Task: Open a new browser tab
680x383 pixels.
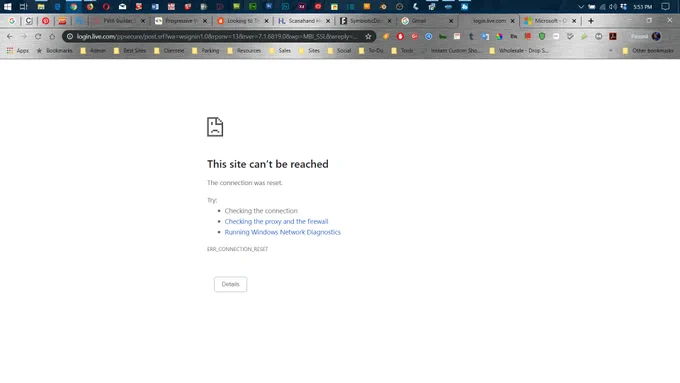Action: (x=591, y=21)
